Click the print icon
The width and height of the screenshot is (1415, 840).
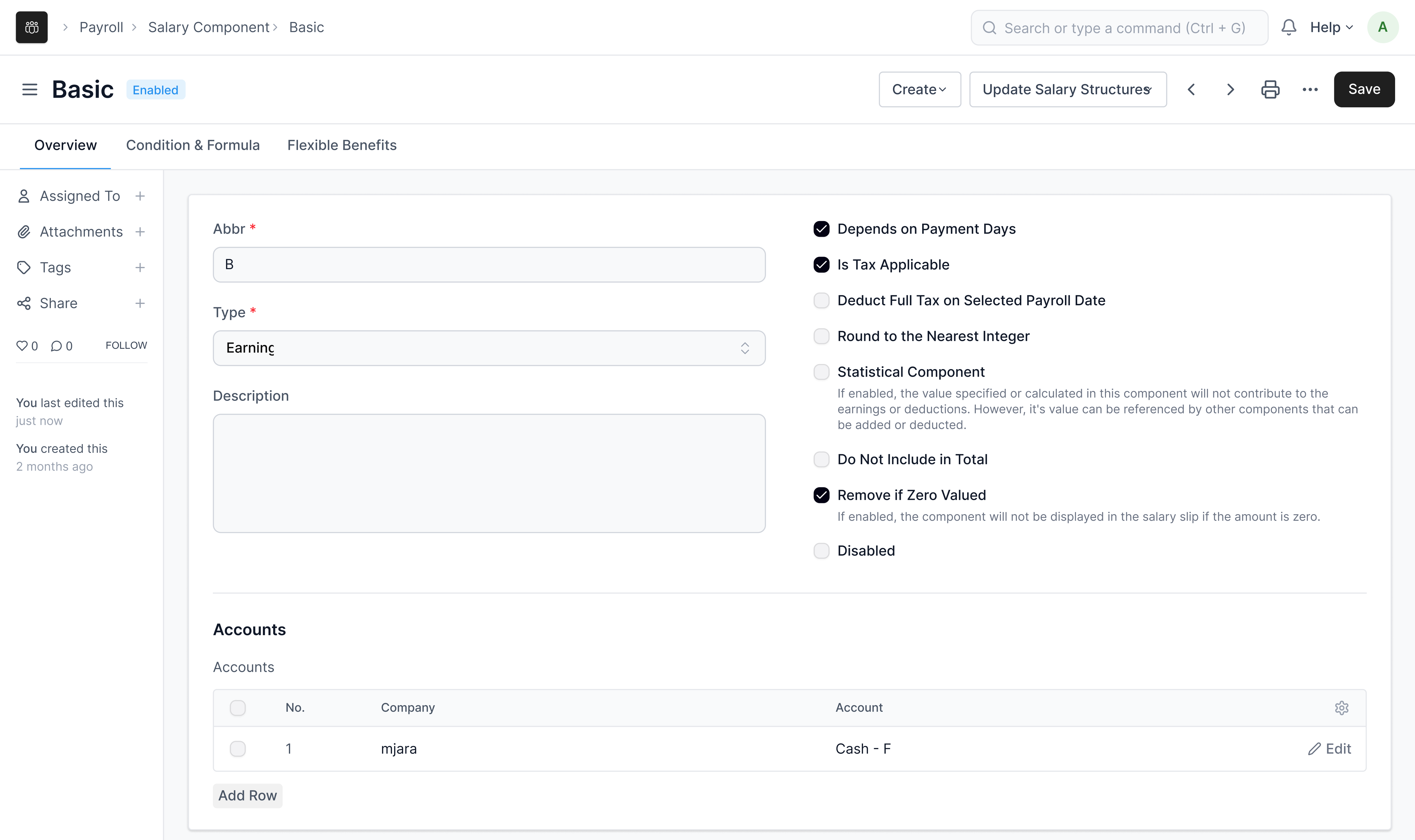1270,89
